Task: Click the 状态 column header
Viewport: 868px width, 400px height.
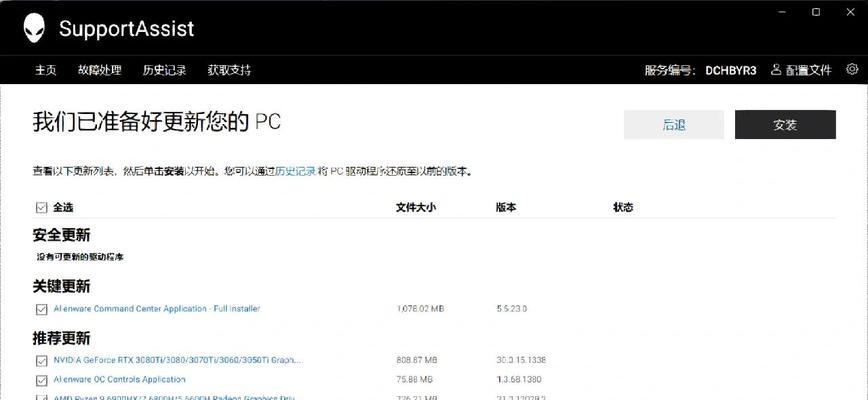Action: [x=623, y=207]
